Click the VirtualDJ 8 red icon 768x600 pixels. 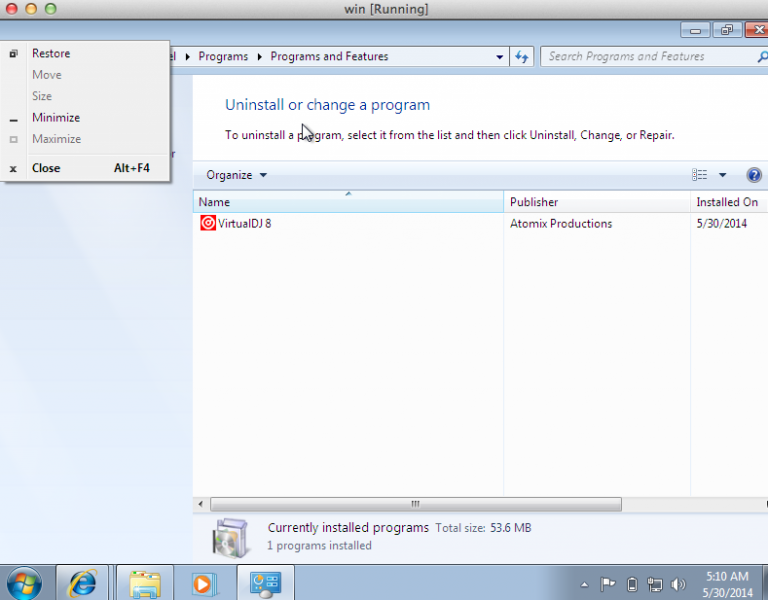[208, 223]
